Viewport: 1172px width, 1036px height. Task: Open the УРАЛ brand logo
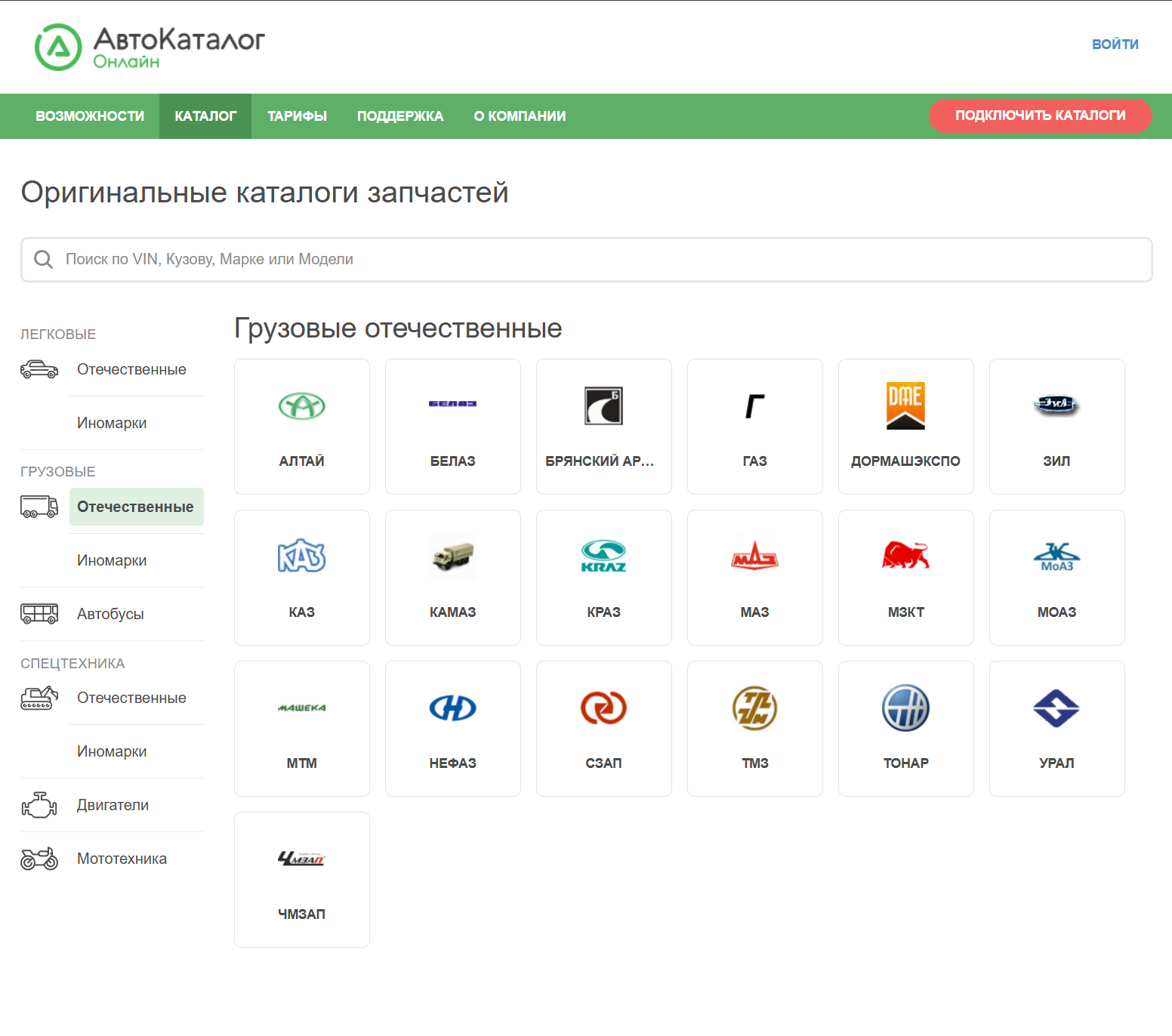click(x=1056, y=708)
